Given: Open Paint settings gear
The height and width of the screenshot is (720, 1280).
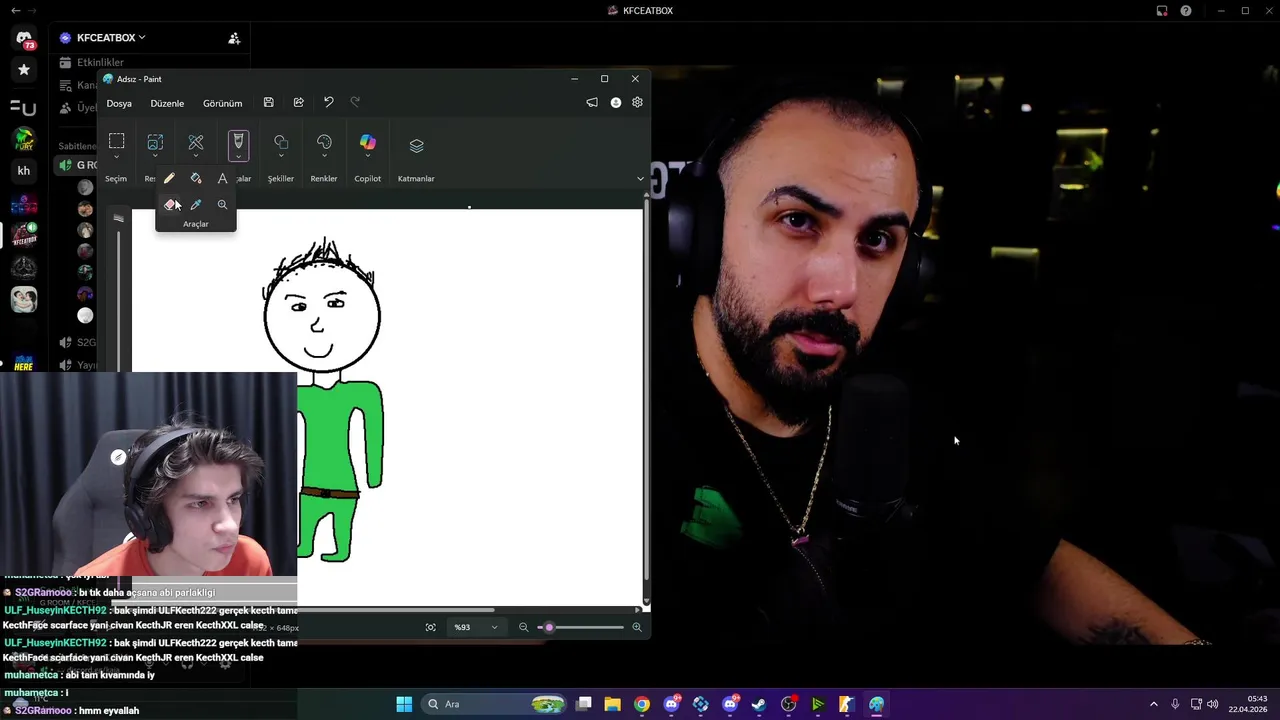Looking at the screenshot, I should (637, 102).
